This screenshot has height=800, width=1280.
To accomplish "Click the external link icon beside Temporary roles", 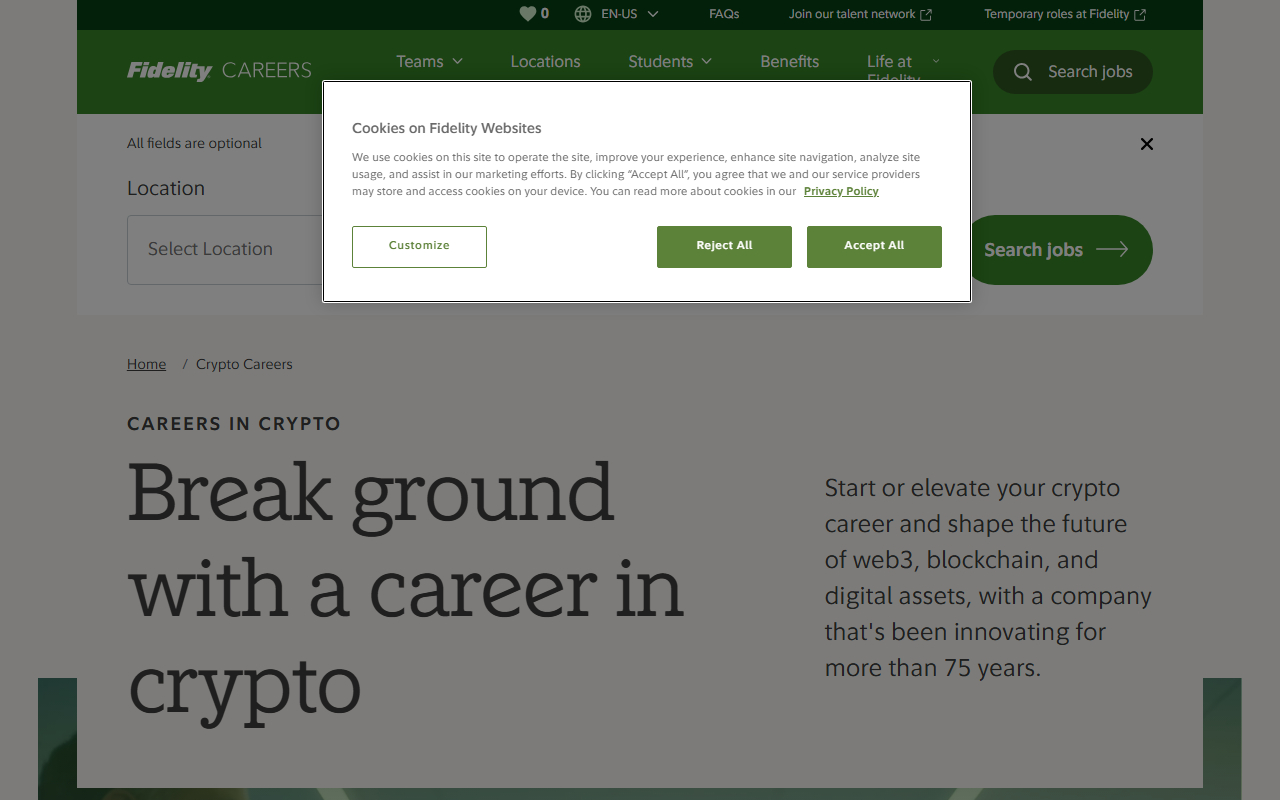I will coord(1140,15).
